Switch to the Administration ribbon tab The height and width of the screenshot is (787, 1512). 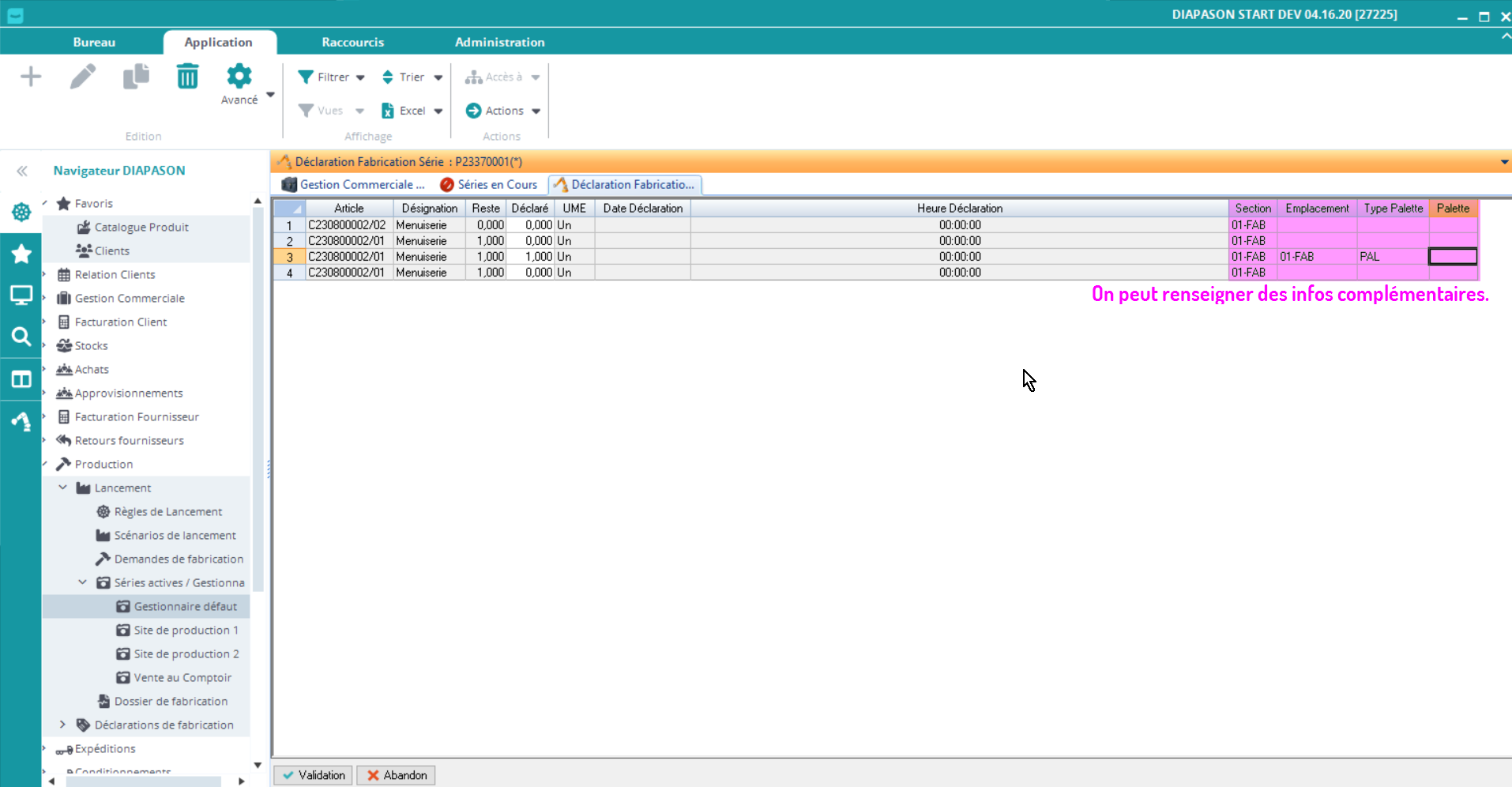point(499,42)
